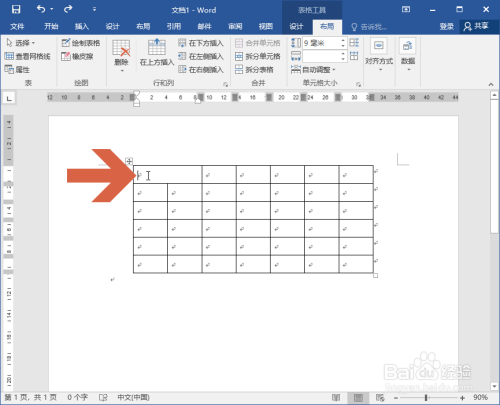Viewport: 500px width, 405px height.
Task: Open the Table Tools 设计 (Design) tab
Action: click(296, 26)
